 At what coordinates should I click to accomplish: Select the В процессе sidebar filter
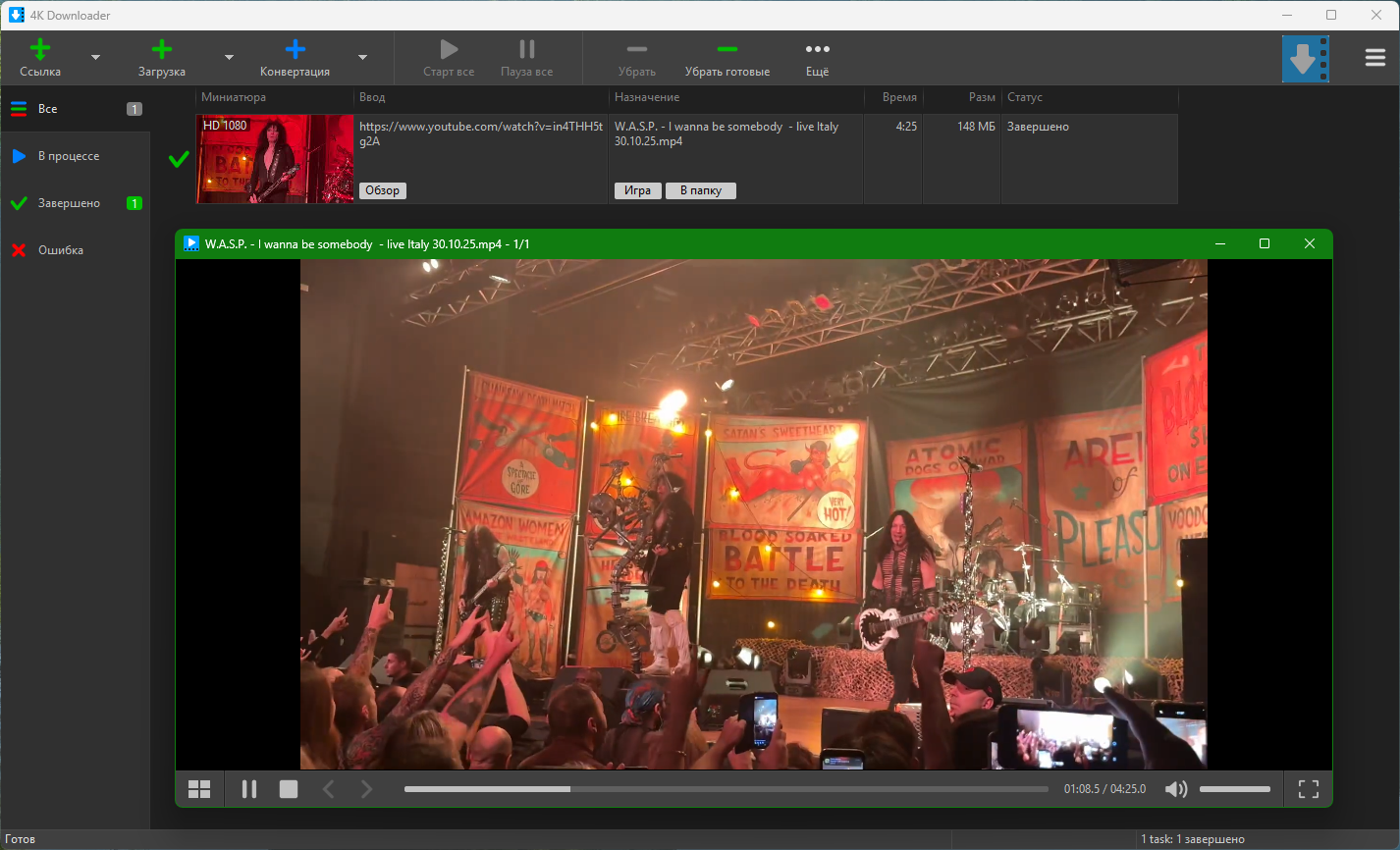pyautogui.click(x=69, y=156)
